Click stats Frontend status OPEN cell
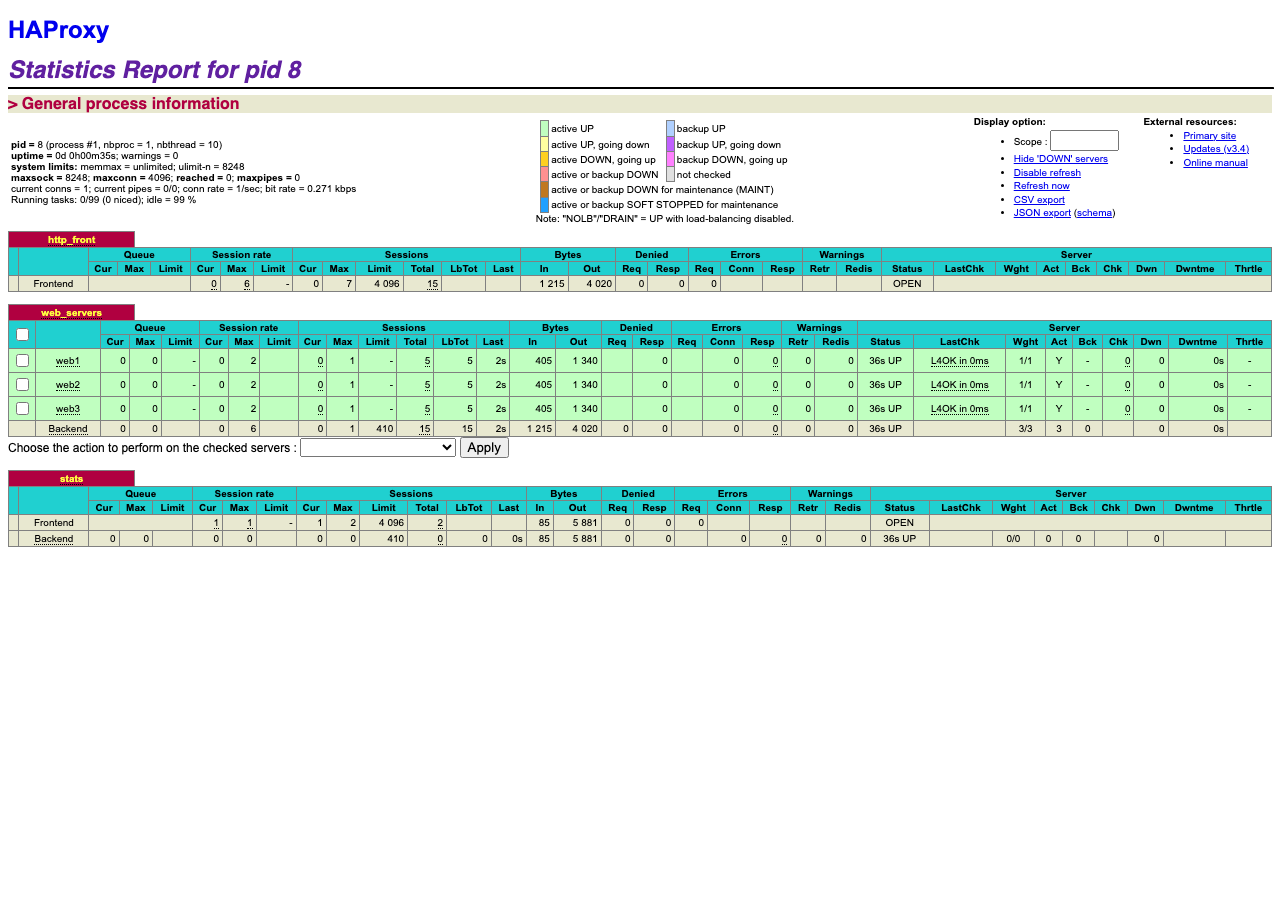The height and width of the screenshot is (900, 1280). [x=900, y=523]
